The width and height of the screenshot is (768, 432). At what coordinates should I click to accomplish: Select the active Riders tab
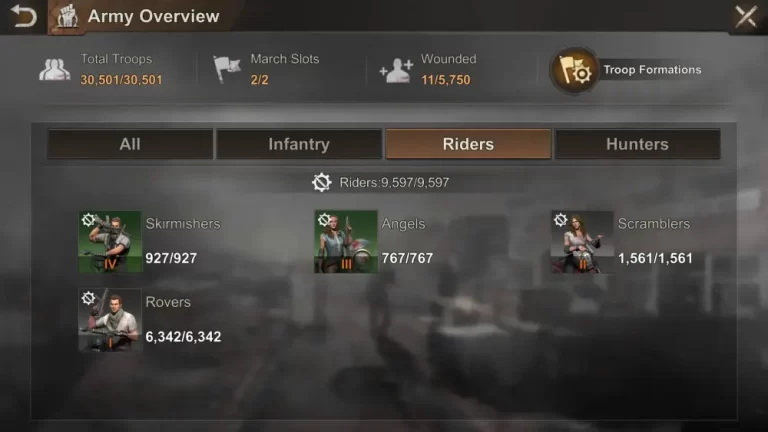[468, 144]
